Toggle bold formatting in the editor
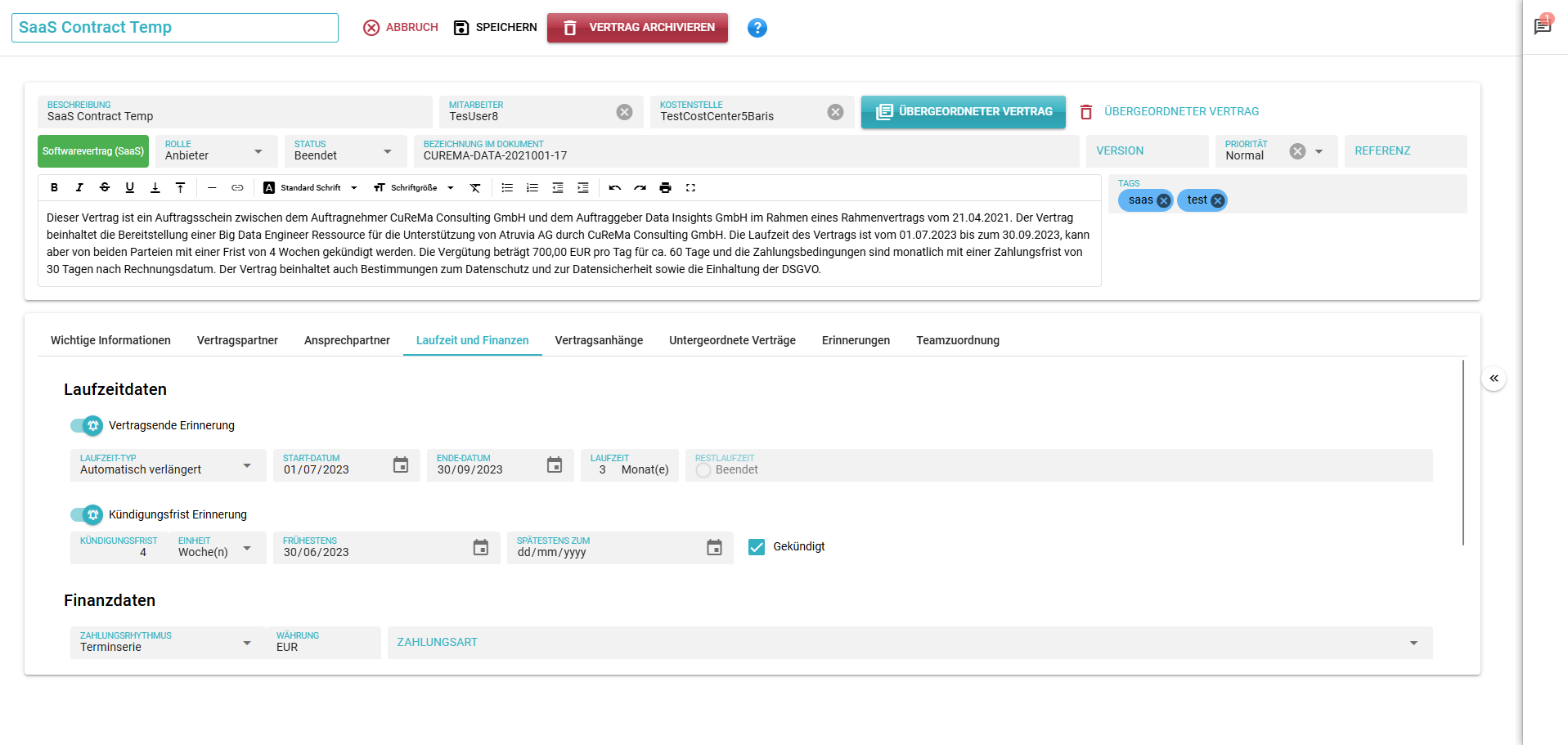The height and width of the screenshot is (745, 1568). tap(54, 188)
